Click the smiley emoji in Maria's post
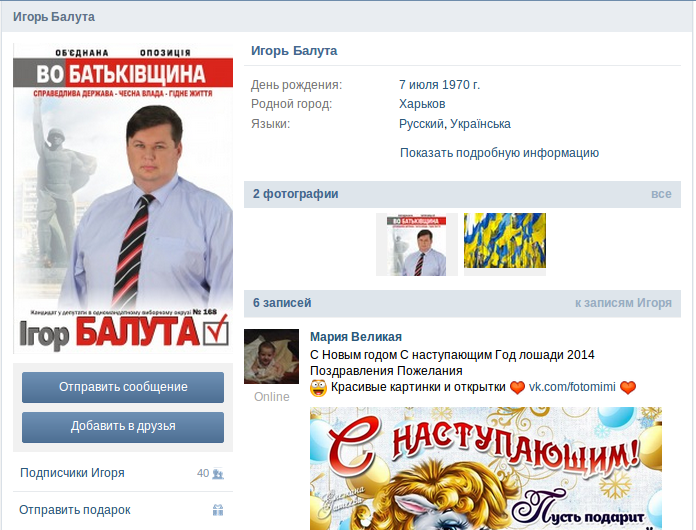The height and width of the screenshot is (530, 696). pos(318,388)
